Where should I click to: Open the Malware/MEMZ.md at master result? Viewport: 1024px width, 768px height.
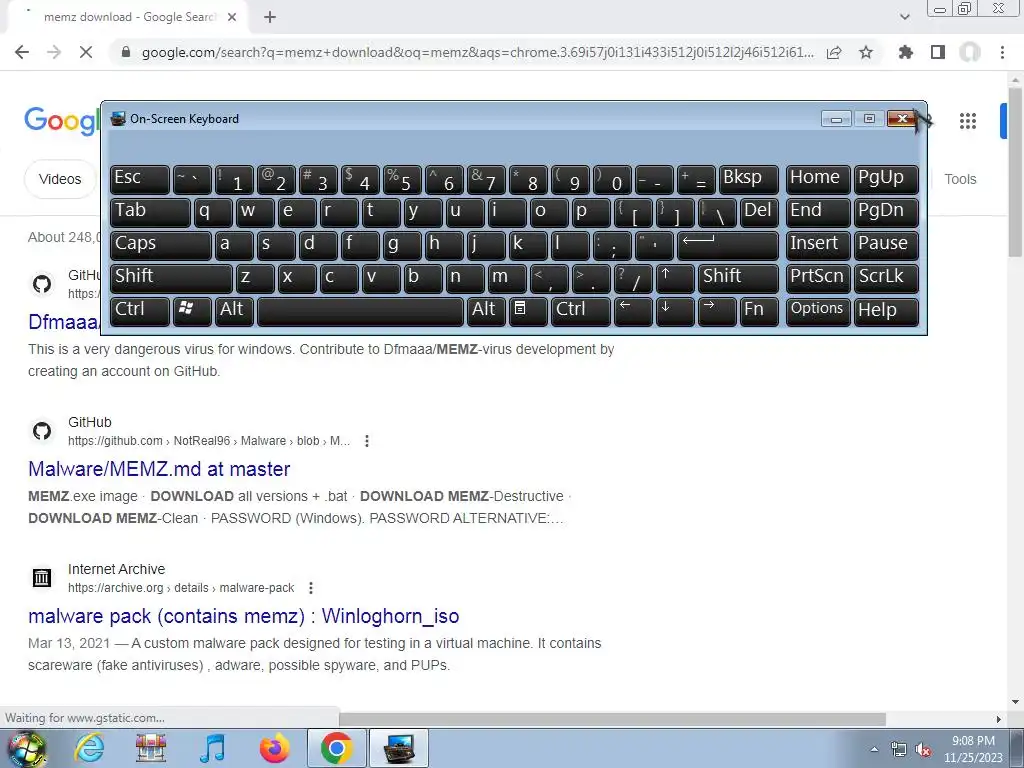tap(159, 469)
